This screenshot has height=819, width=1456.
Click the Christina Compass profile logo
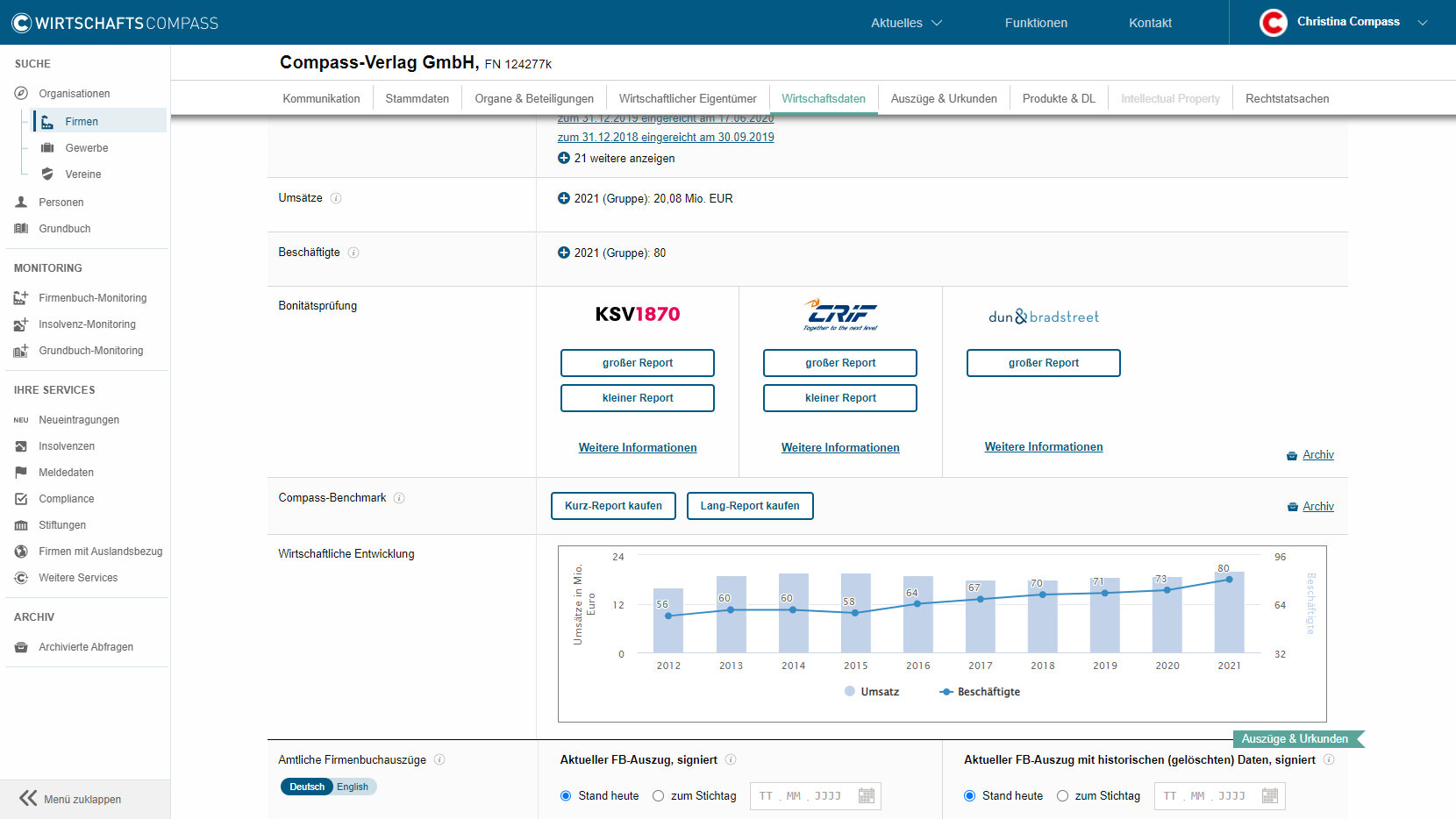click(x=1273, y=23)
